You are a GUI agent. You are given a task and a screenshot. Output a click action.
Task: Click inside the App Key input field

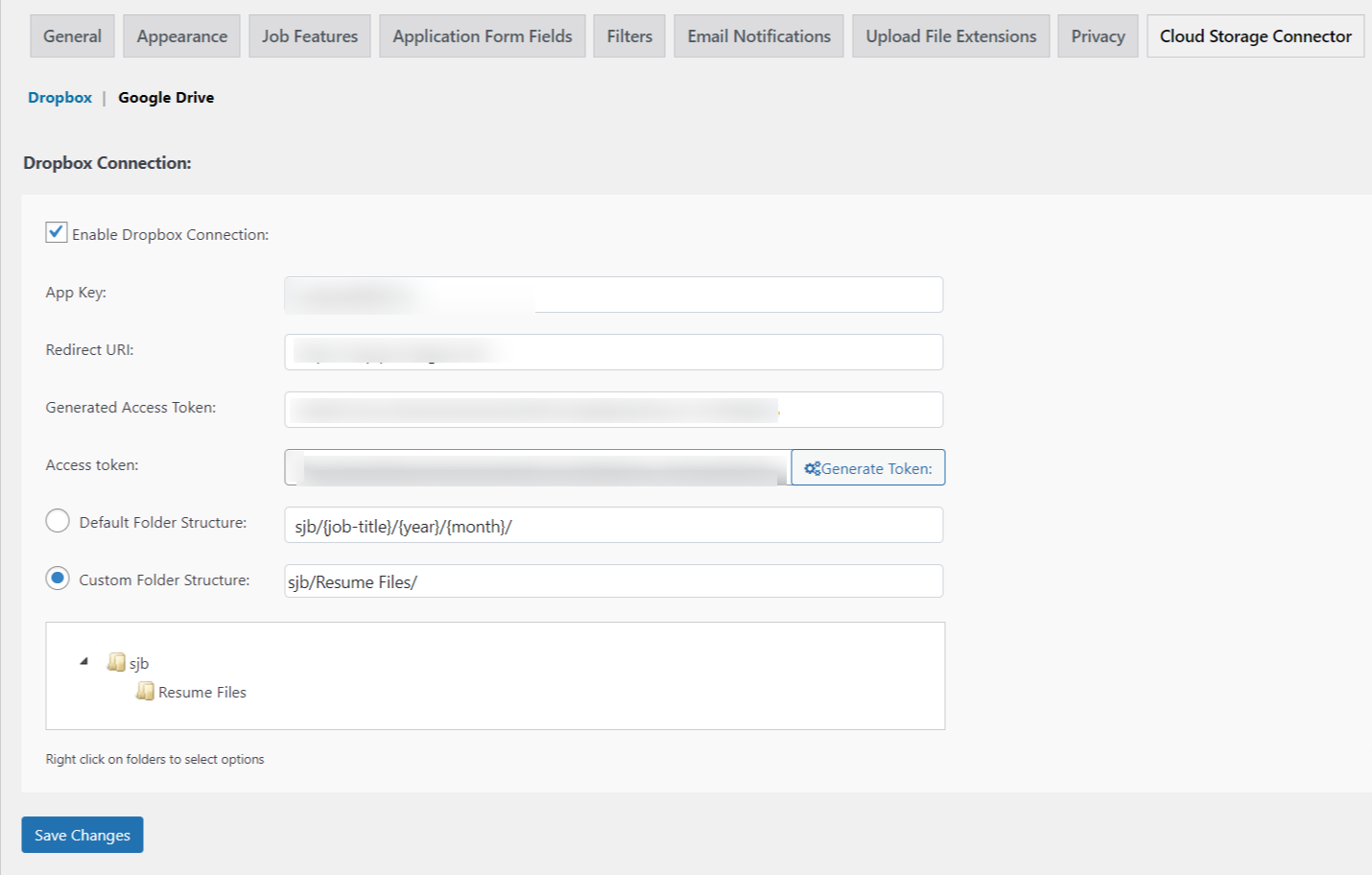point(613,295)
